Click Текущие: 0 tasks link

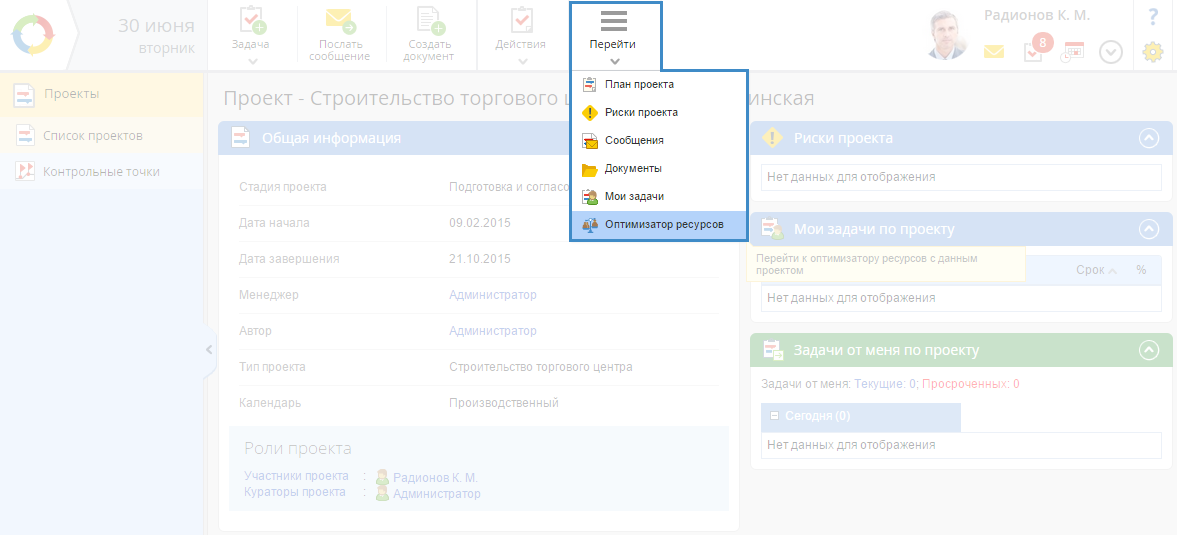(x=886, y=383)
